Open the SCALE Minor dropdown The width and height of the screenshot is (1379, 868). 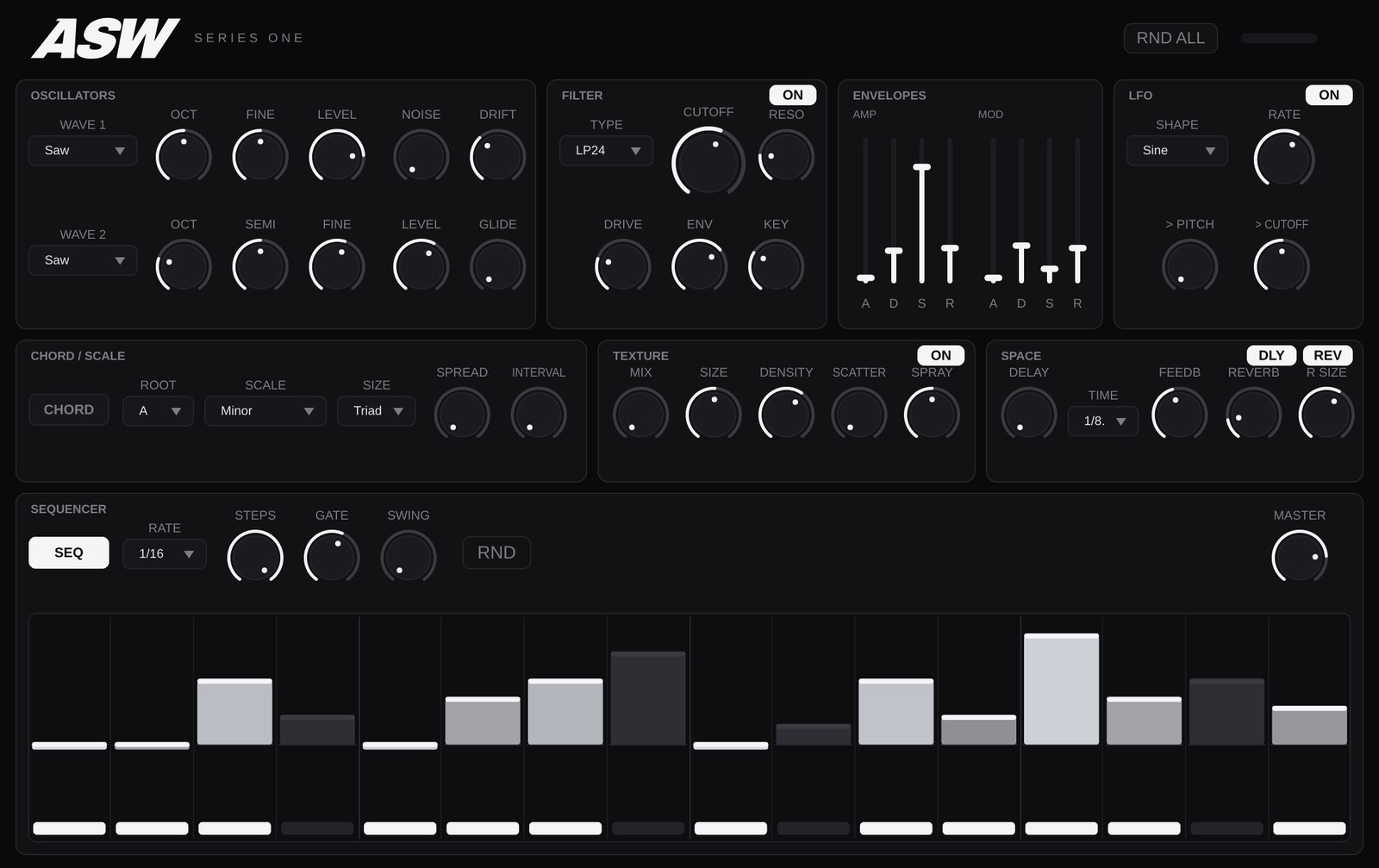(265, 411)
